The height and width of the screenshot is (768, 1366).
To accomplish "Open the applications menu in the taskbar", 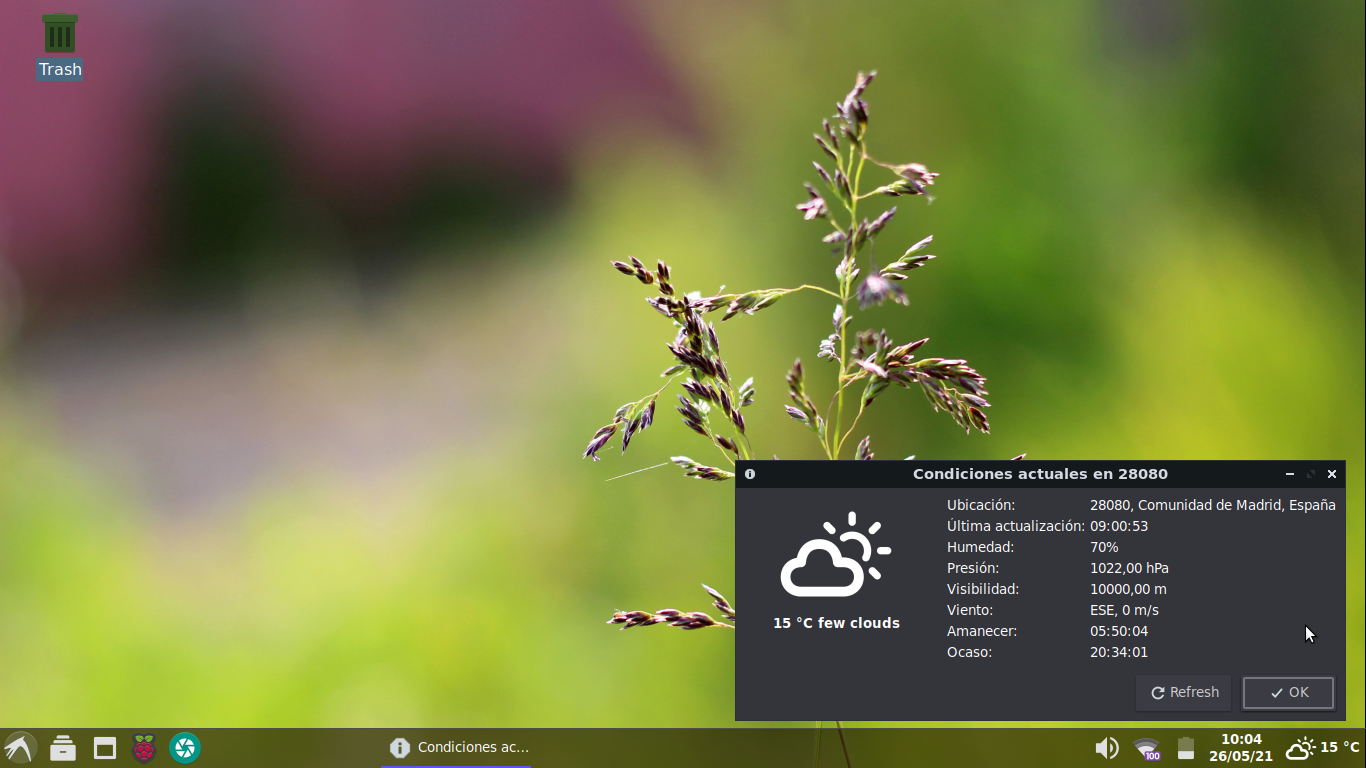I will 20,747.
